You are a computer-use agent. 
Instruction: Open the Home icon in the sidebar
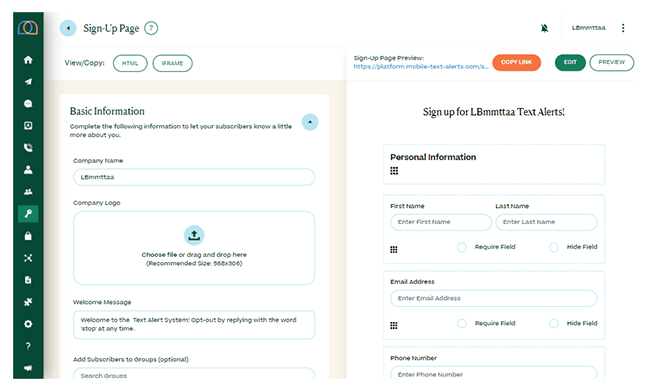point(28,60)
